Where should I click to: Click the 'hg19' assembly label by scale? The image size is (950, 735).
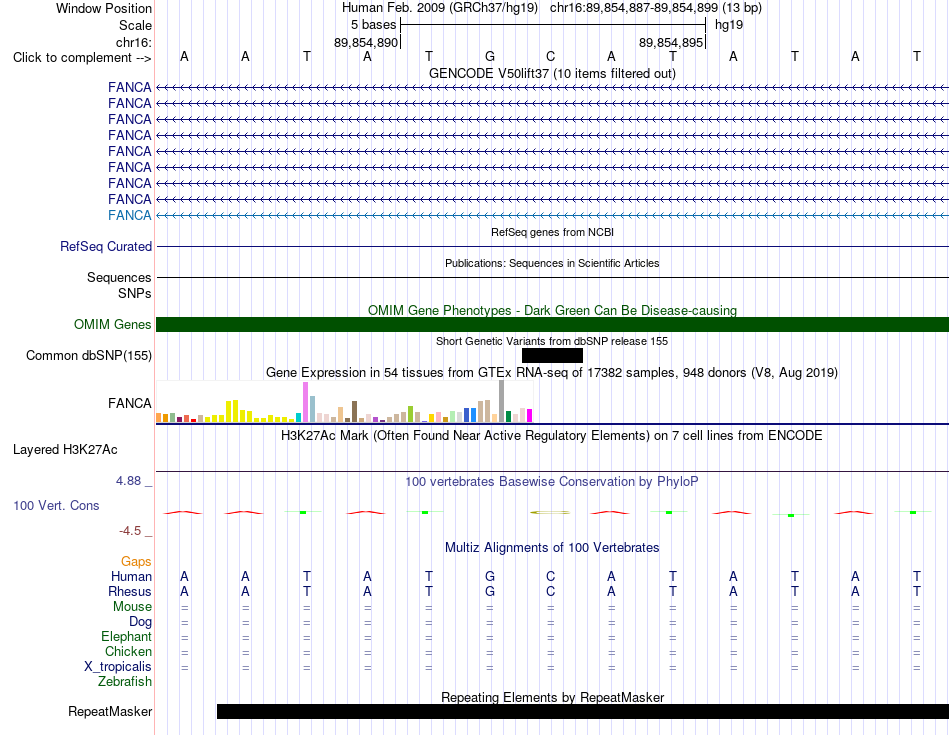coord(729,25)
